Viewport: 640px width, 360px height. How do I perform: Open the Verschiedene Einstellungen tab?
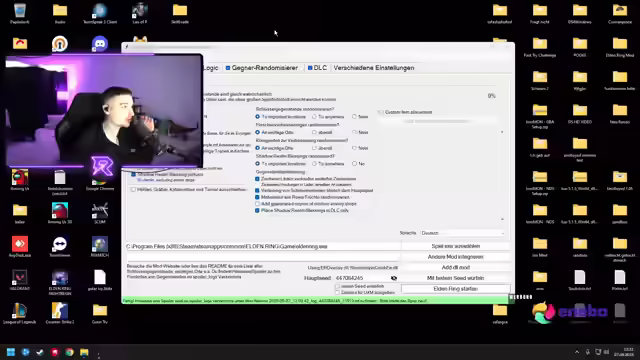[374, 68]
